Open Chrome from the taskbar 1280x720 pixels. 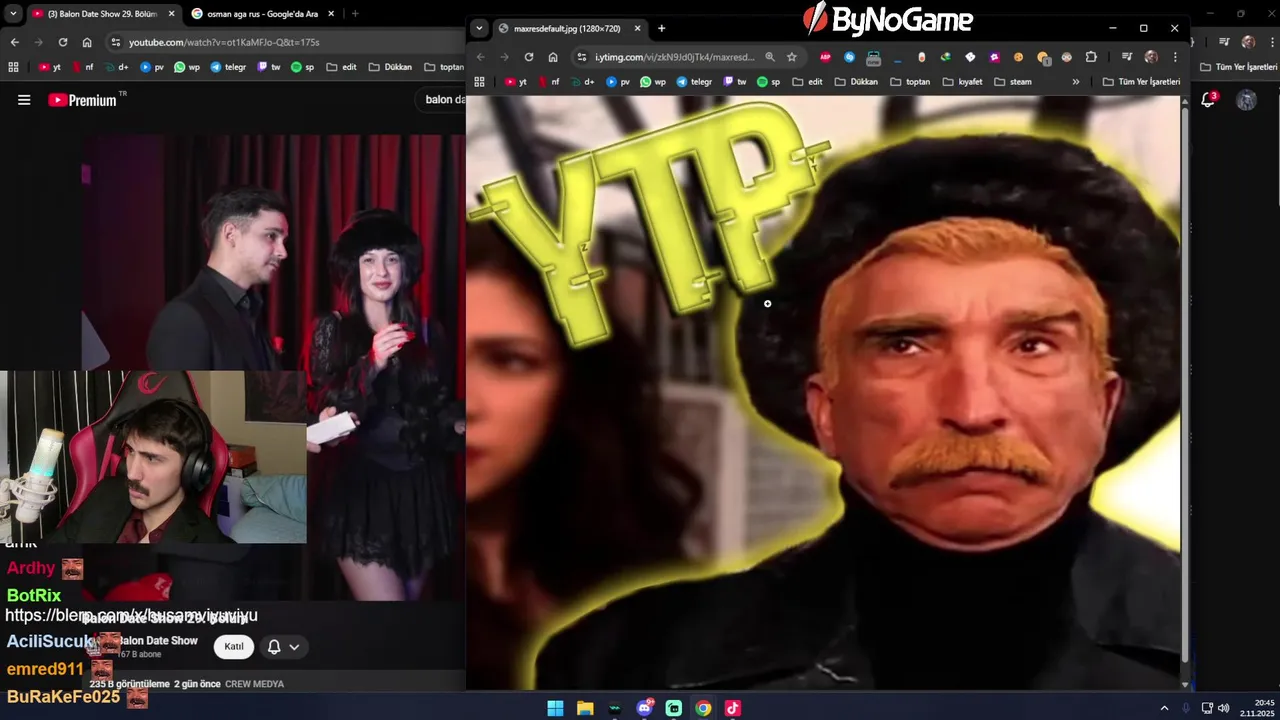click(x=703, y=708)
